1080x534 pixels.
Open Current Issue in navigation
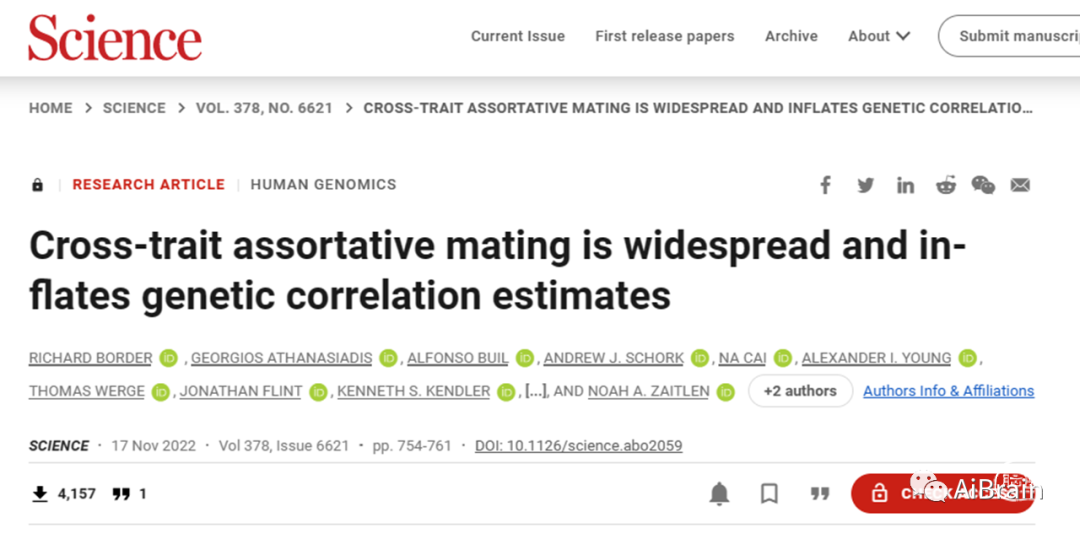(x=518, y=36)
